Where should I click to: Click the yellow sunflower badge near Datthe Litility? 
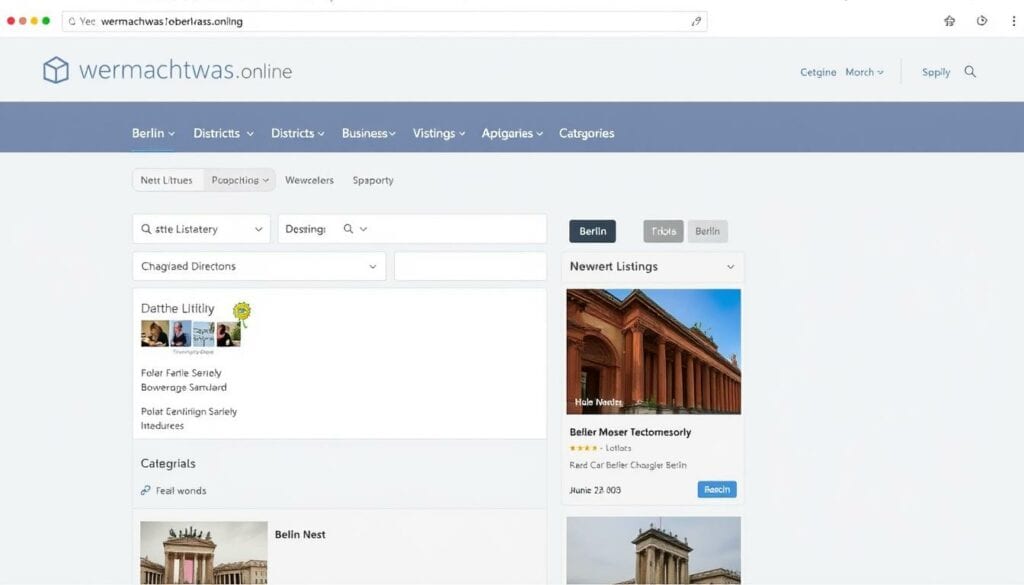(x=241, y=312)
